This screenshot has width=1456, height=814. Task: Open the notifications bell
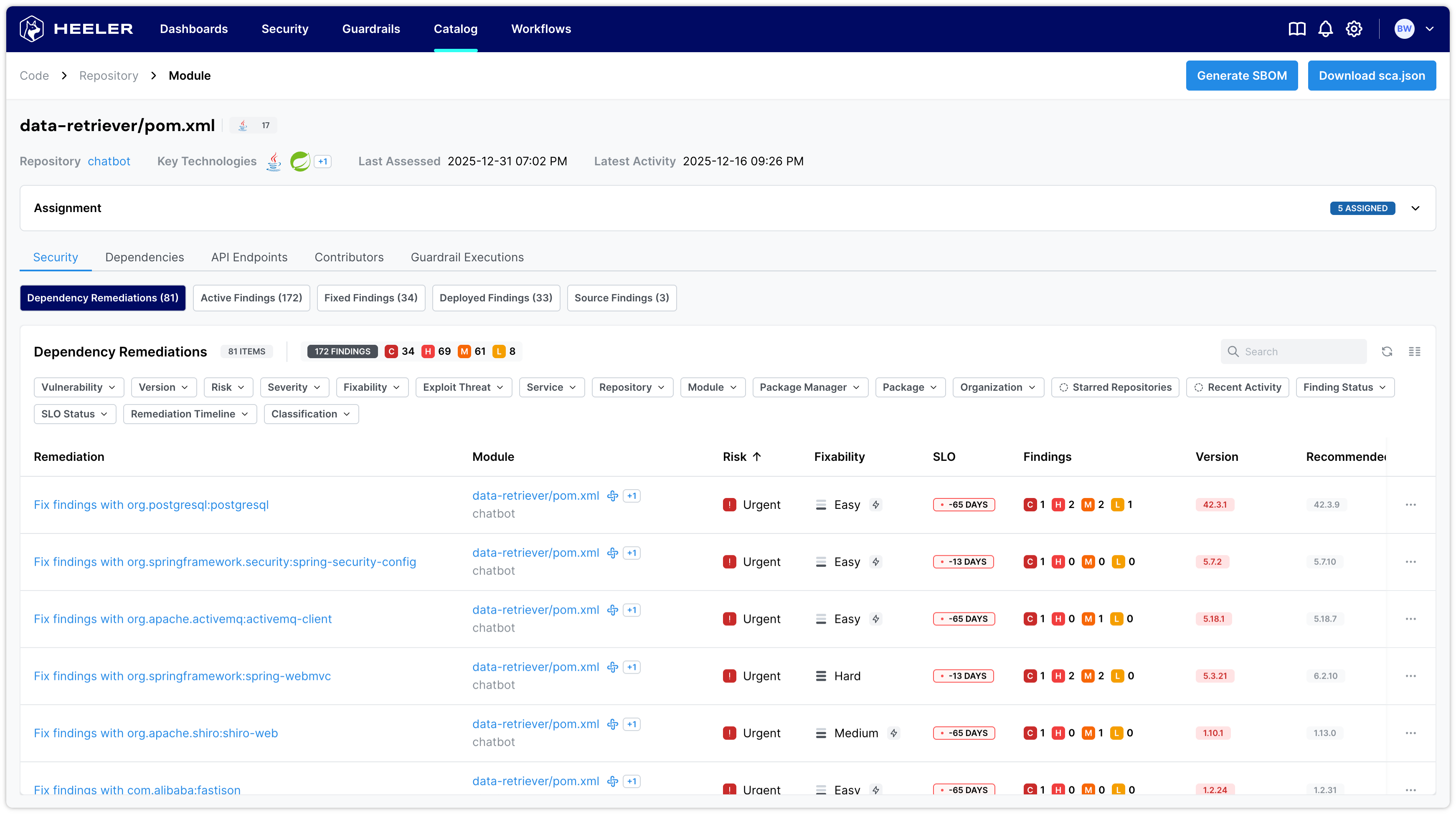(x=1325, y=29)
